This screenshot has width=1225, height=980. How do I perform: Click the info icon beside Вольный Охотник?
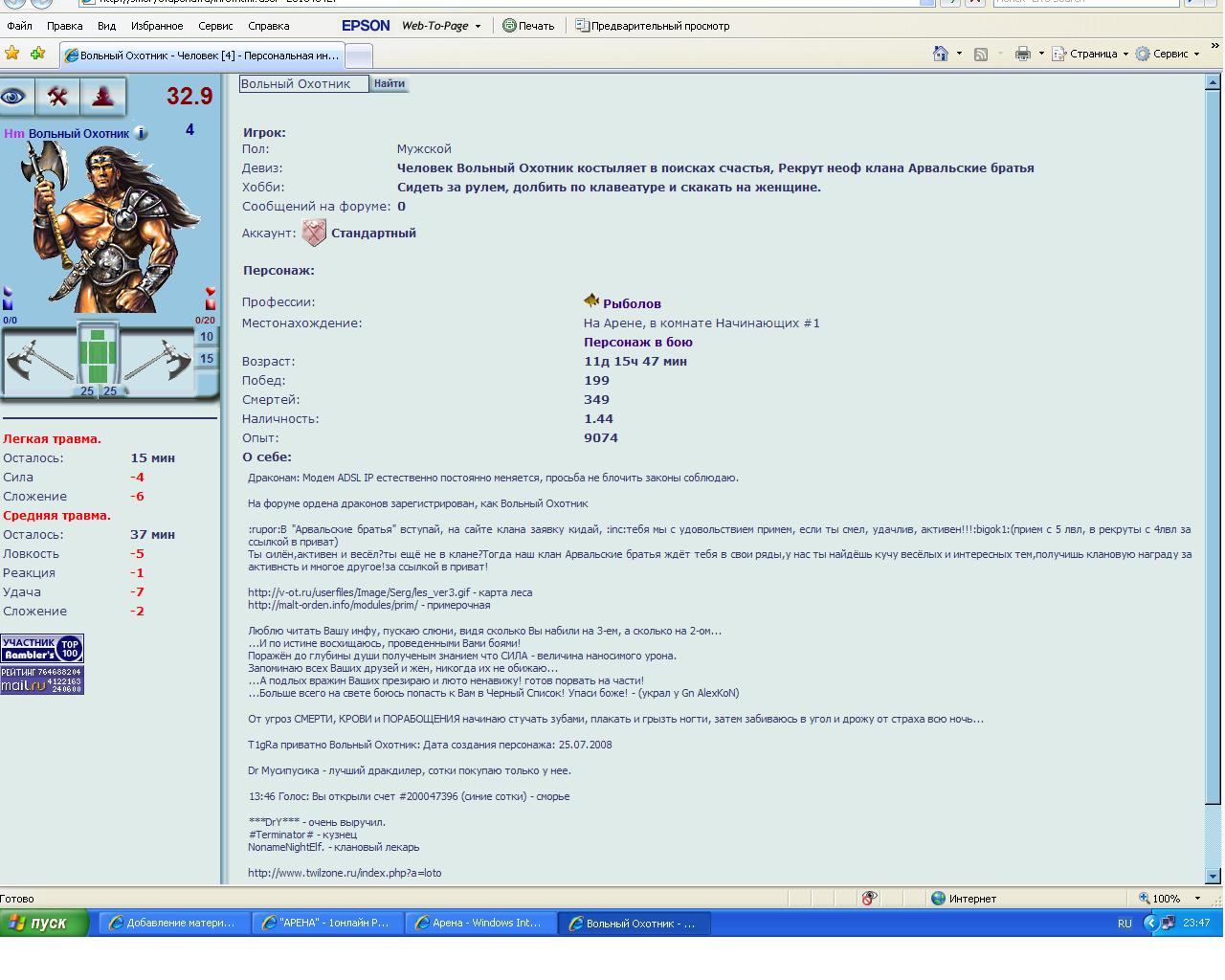(141, 133)
